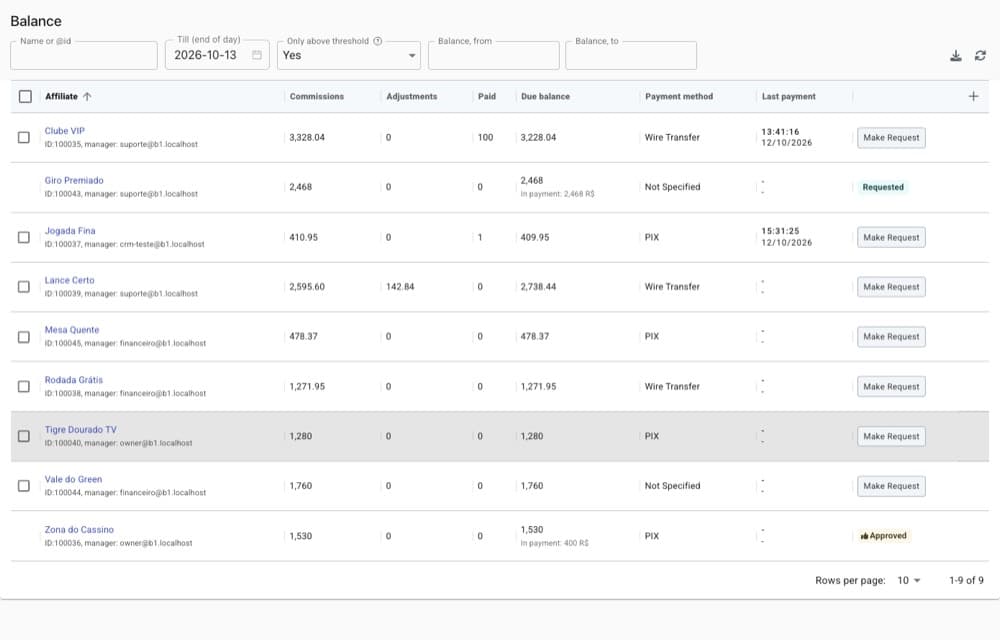Screen dimensions: 1000x640
Task: Sort by the Due balance column
Action: 545,96
